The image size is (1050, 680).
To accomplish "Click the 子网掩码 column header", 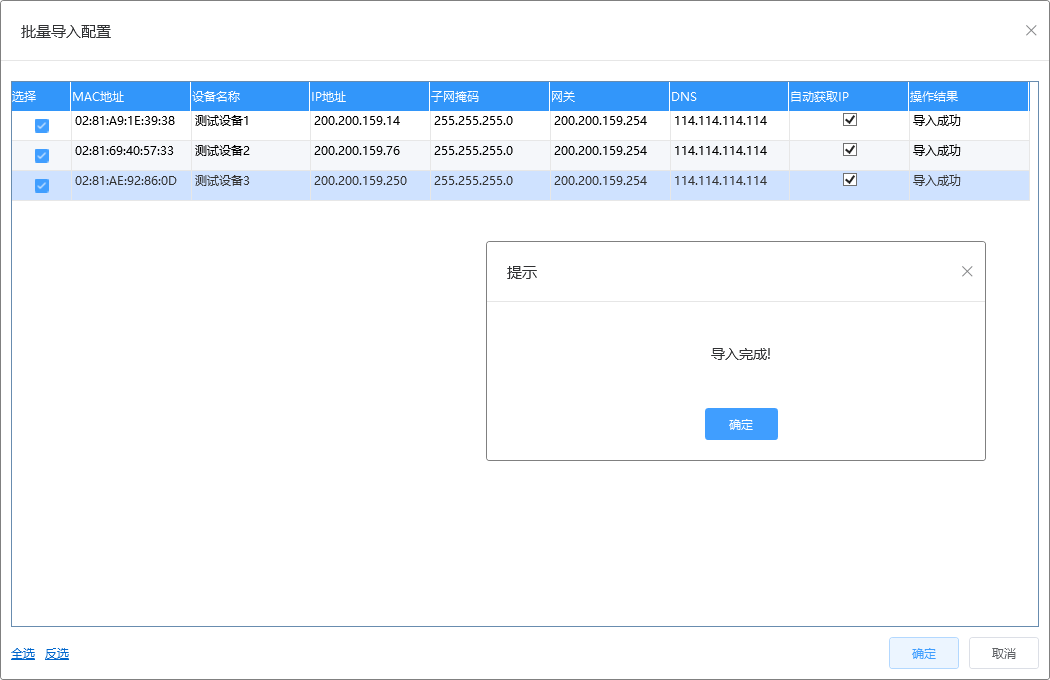I will 490,96.
